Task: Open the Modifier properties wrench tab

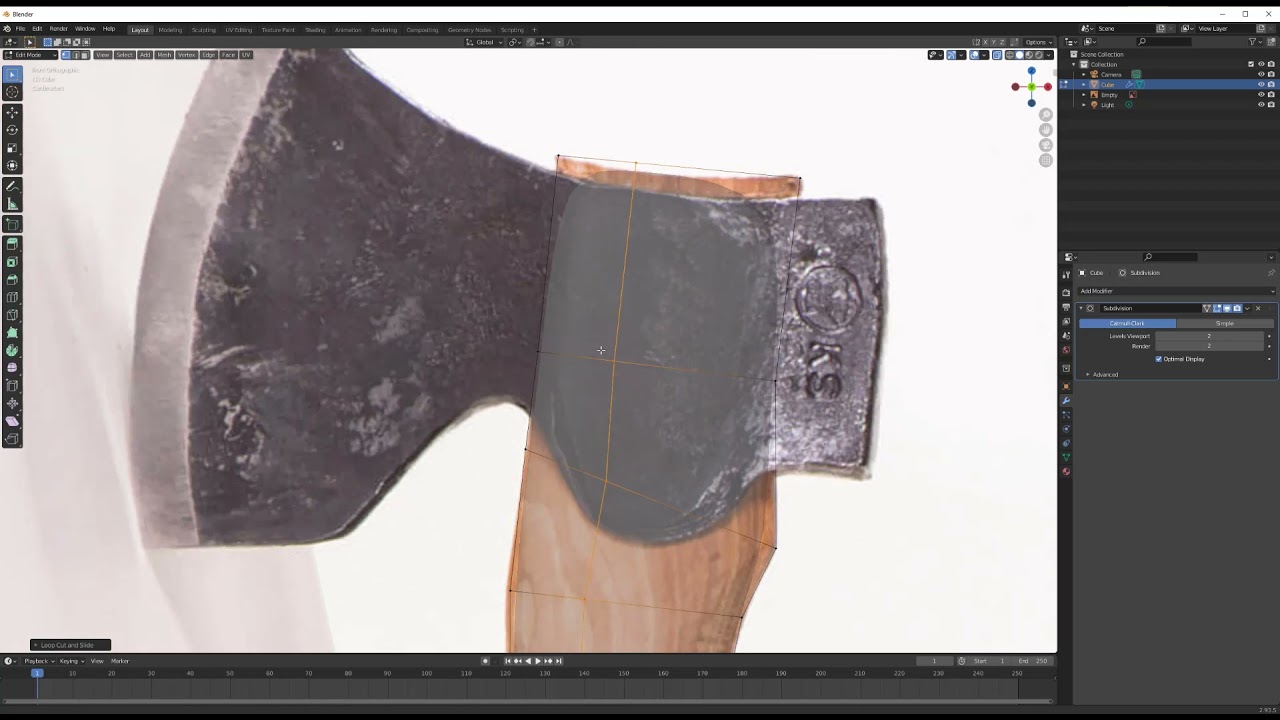Action: 1066,400
